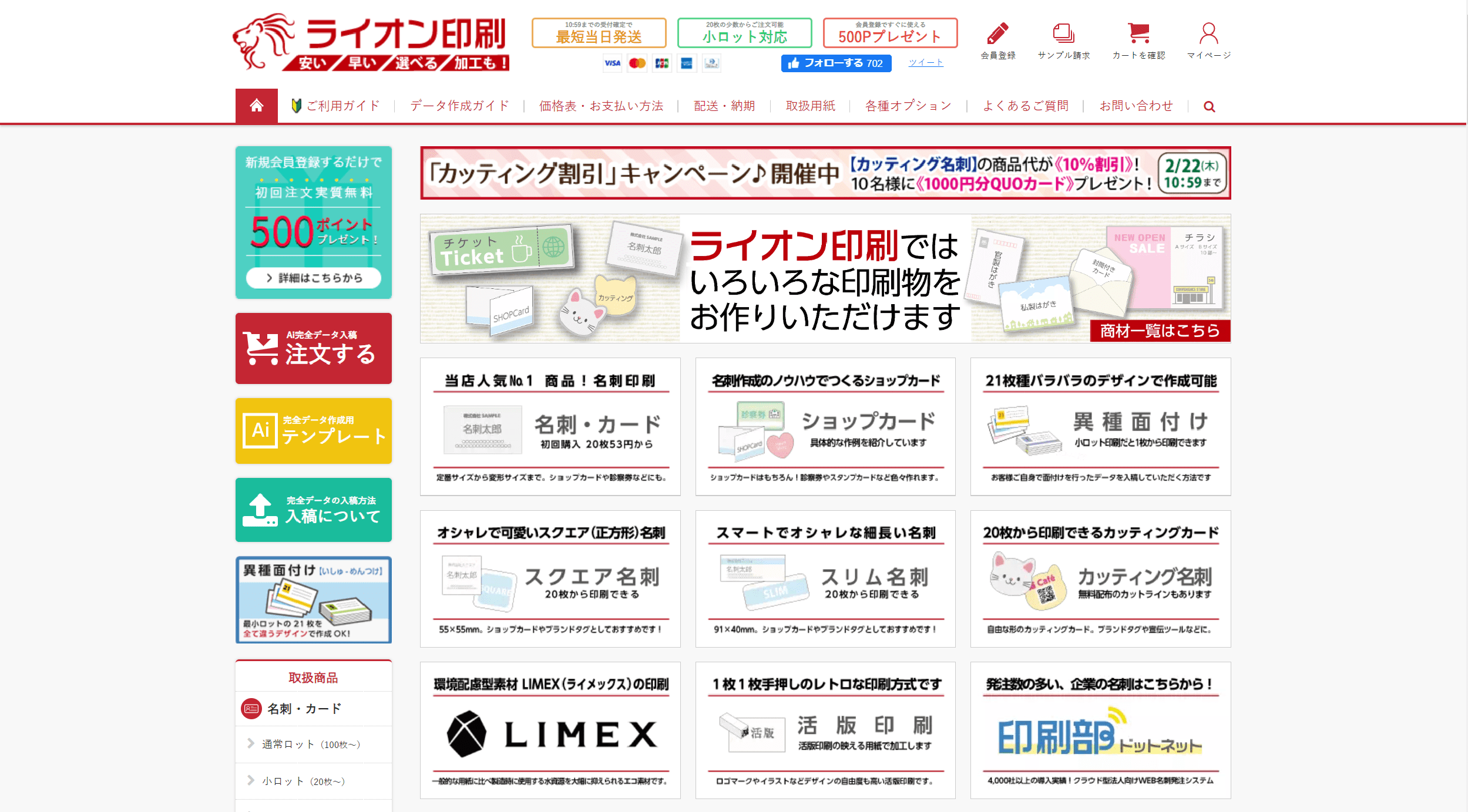Open the ツイート link
1468x812 pixels.
(926, 62)
